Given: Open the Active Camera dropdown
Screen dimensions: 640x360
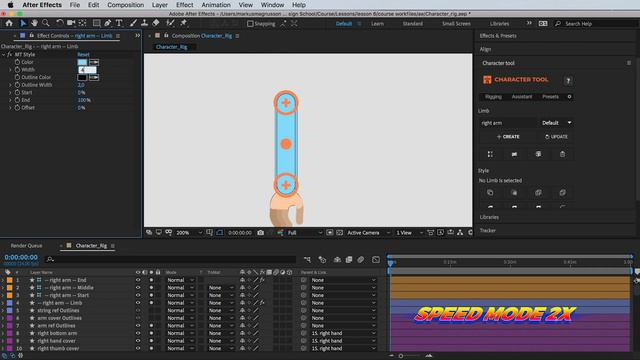Looking at the screenshot, I should [369, 233].
